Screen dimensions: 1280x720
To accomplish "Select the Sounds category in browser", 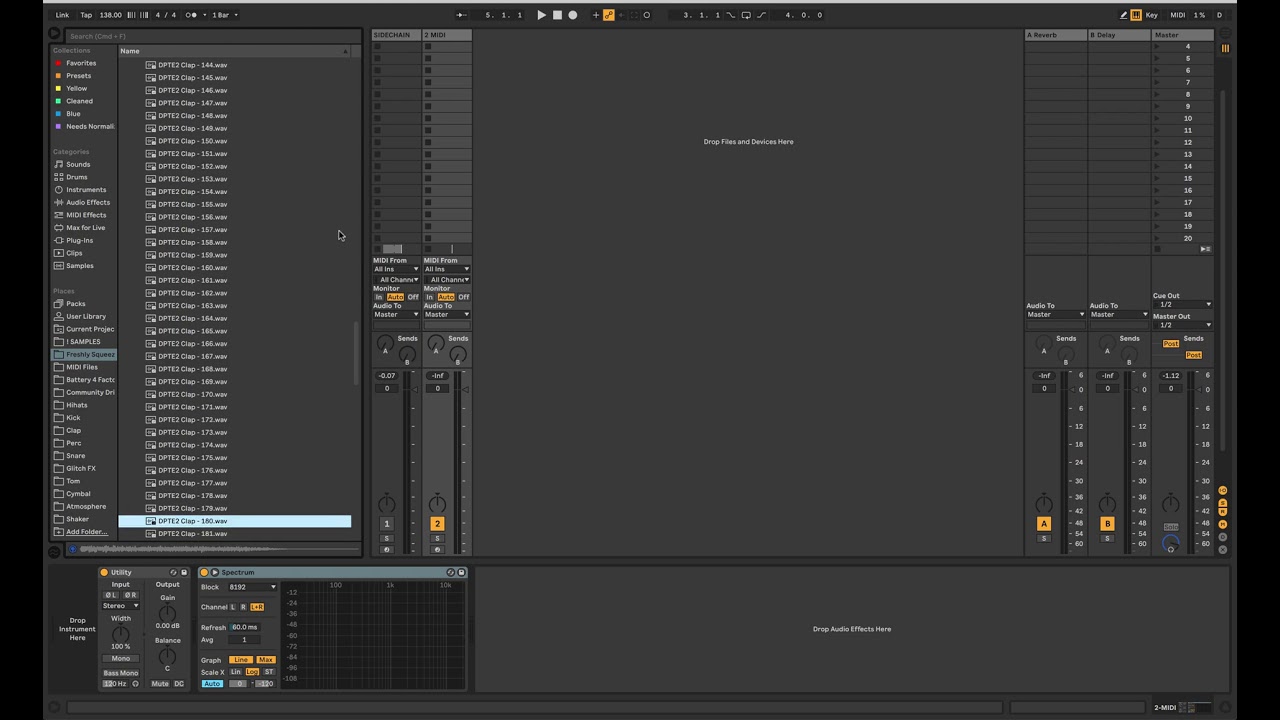I will coord(77,164).
